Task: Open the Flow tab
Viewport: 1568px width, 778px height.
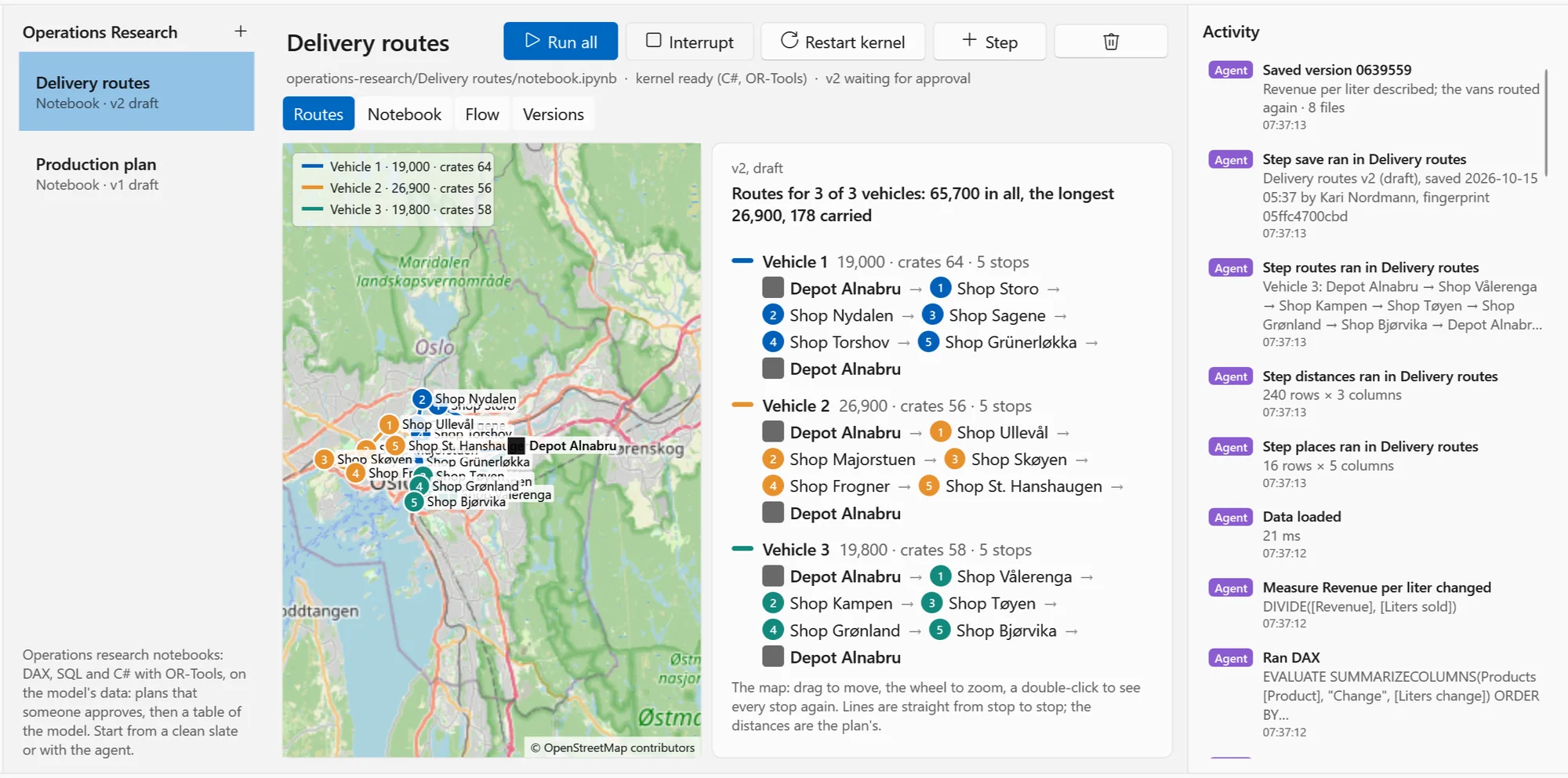Action: coord(482,115)
